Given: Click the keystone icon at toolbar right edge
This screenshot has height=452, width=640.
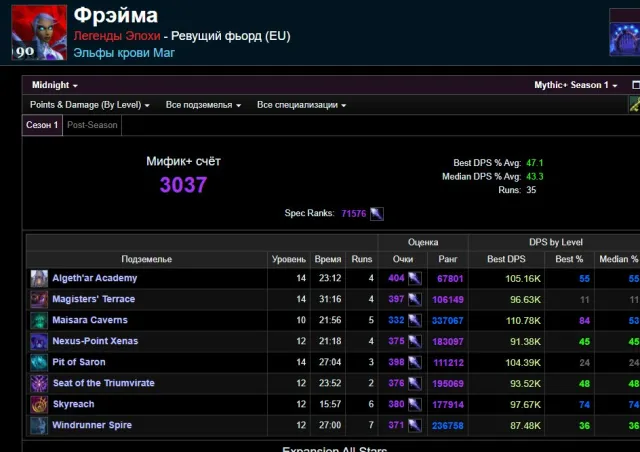Looking at the screenshot, I should [x=635, y=104].
